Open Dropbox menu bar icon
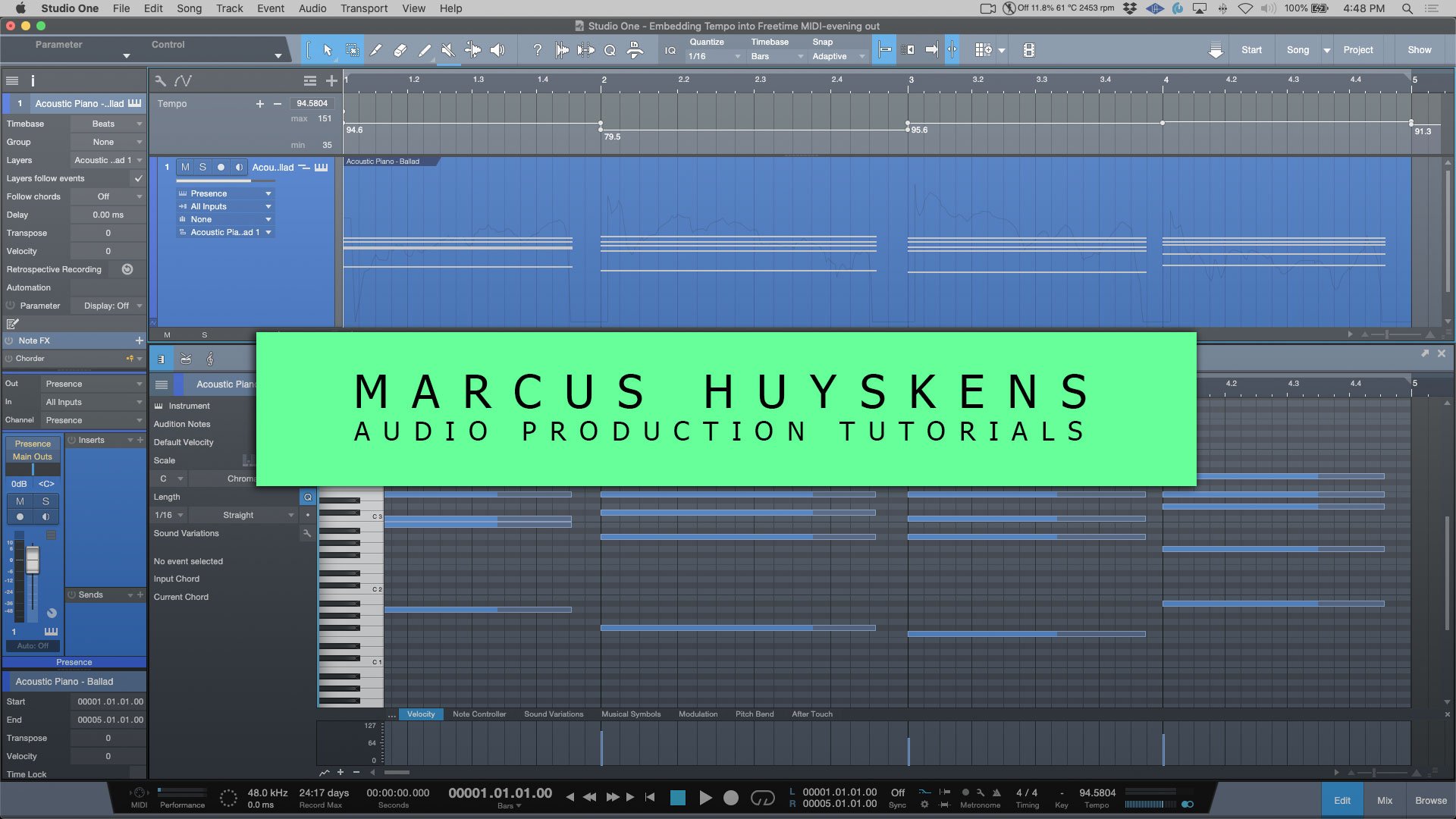 pyautogui.click(x=1130, y=8)
